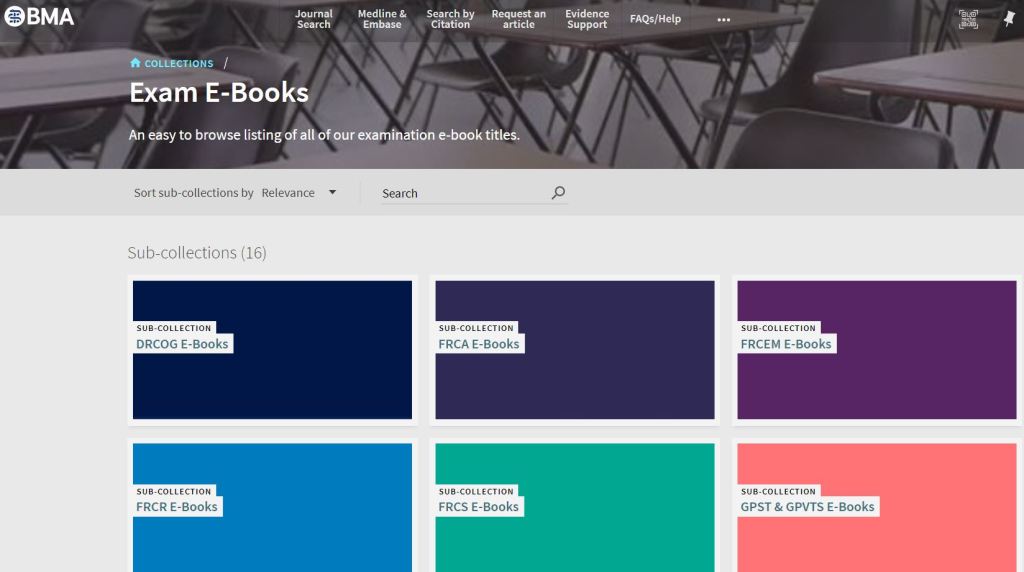Open the FRCEM E-Books link
1024x572 pixels.
tap(786, 344)
